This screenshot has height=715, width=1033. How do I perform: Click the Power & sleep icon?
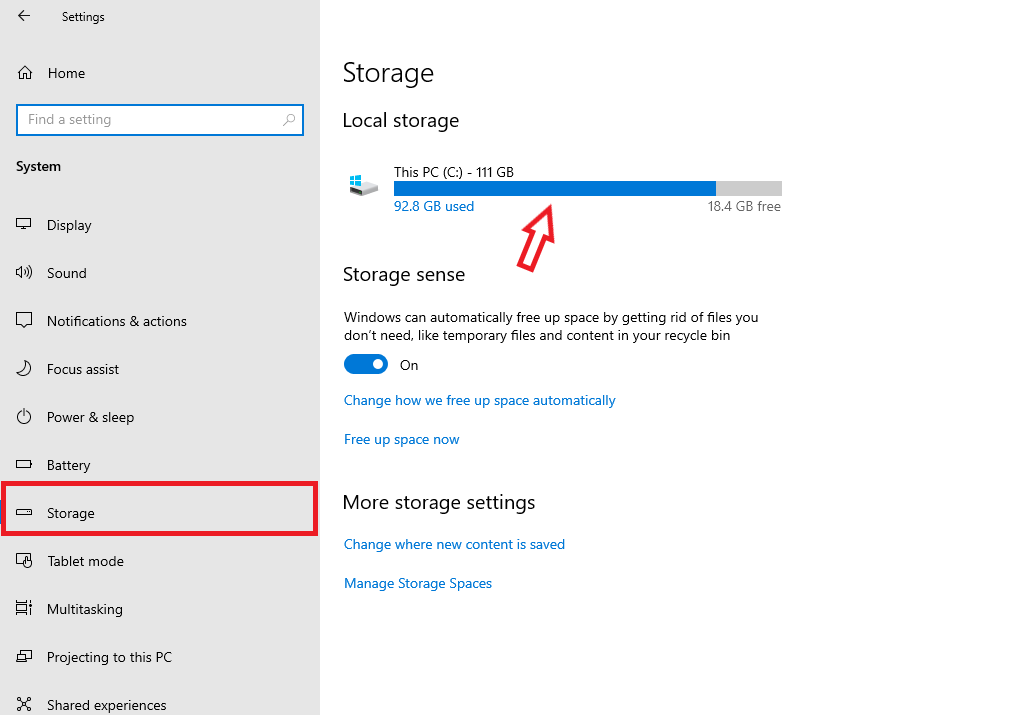tap(24, 416)
